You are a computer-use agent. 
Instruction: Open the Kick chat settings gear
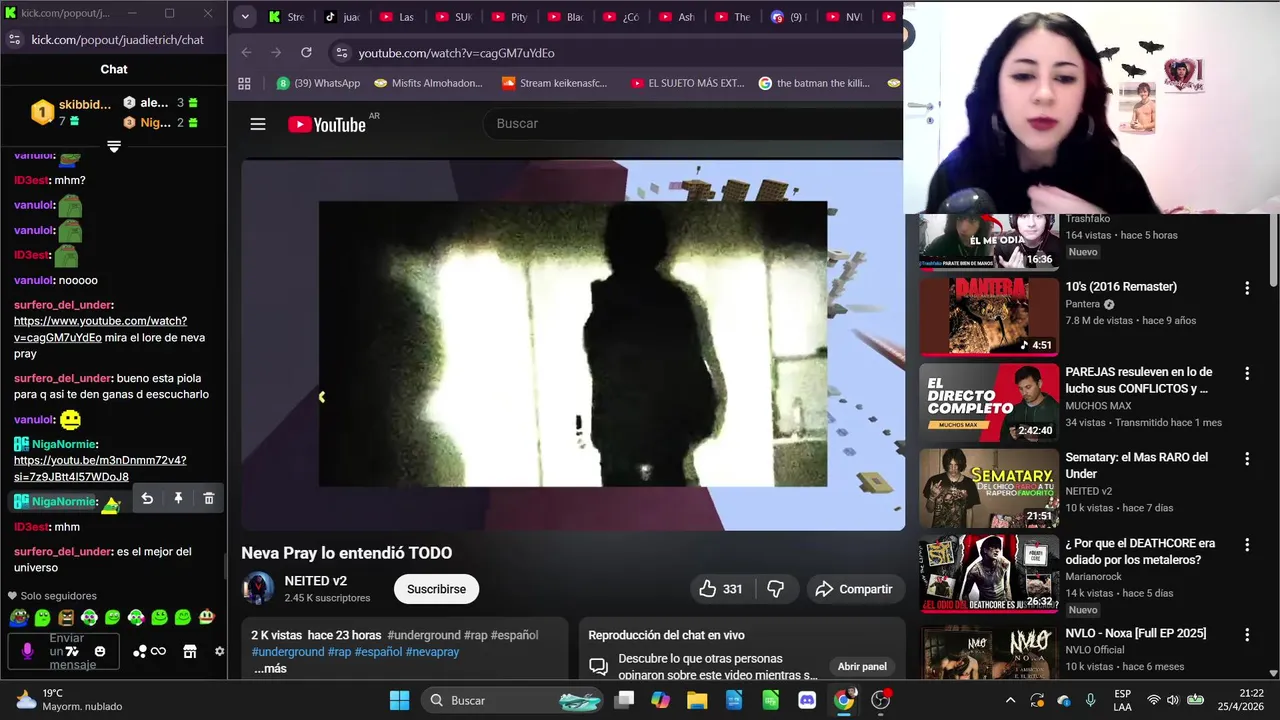(x=220, y=651)
